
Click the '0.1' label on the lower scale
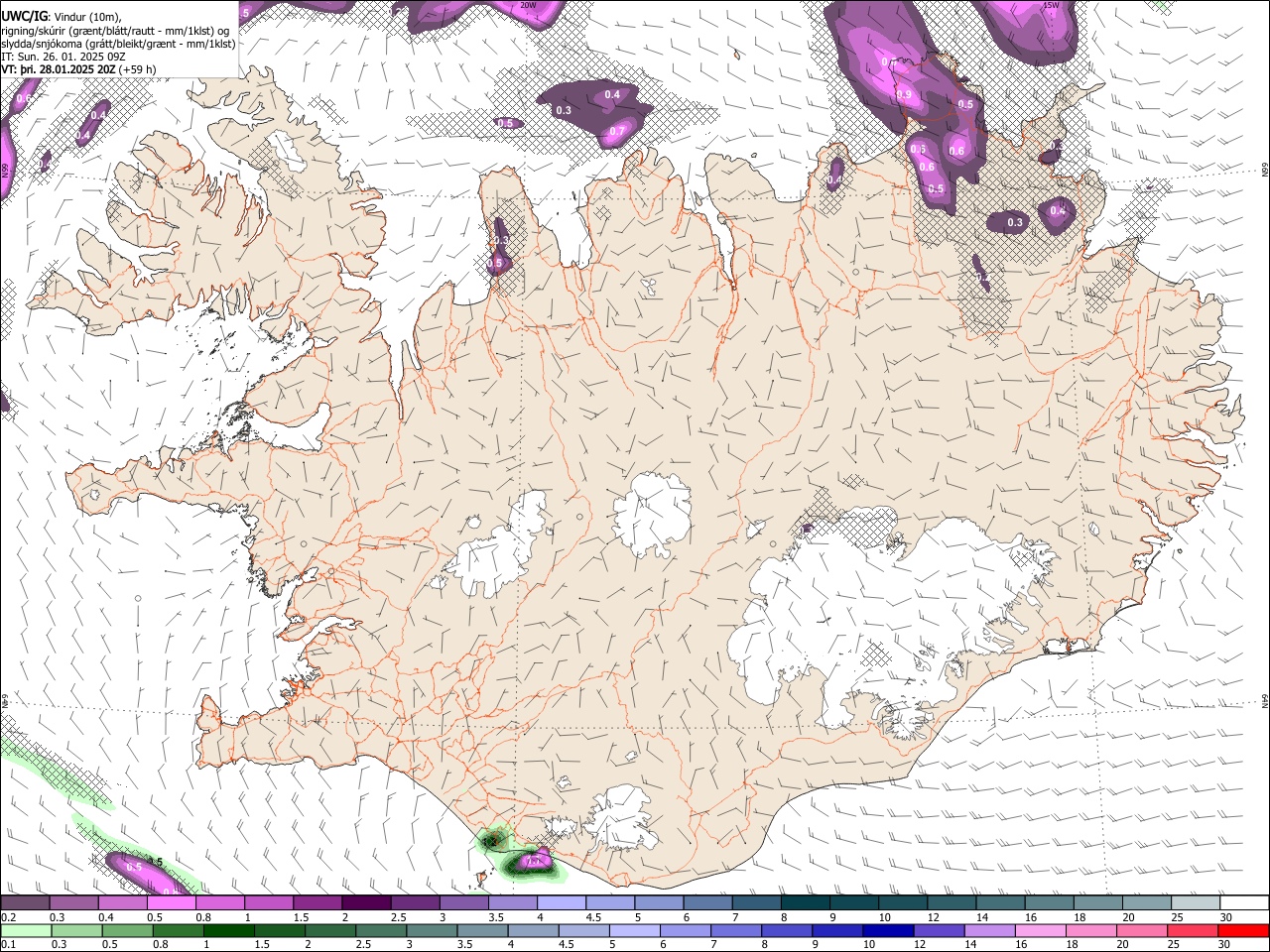click(x=8, y=944)
